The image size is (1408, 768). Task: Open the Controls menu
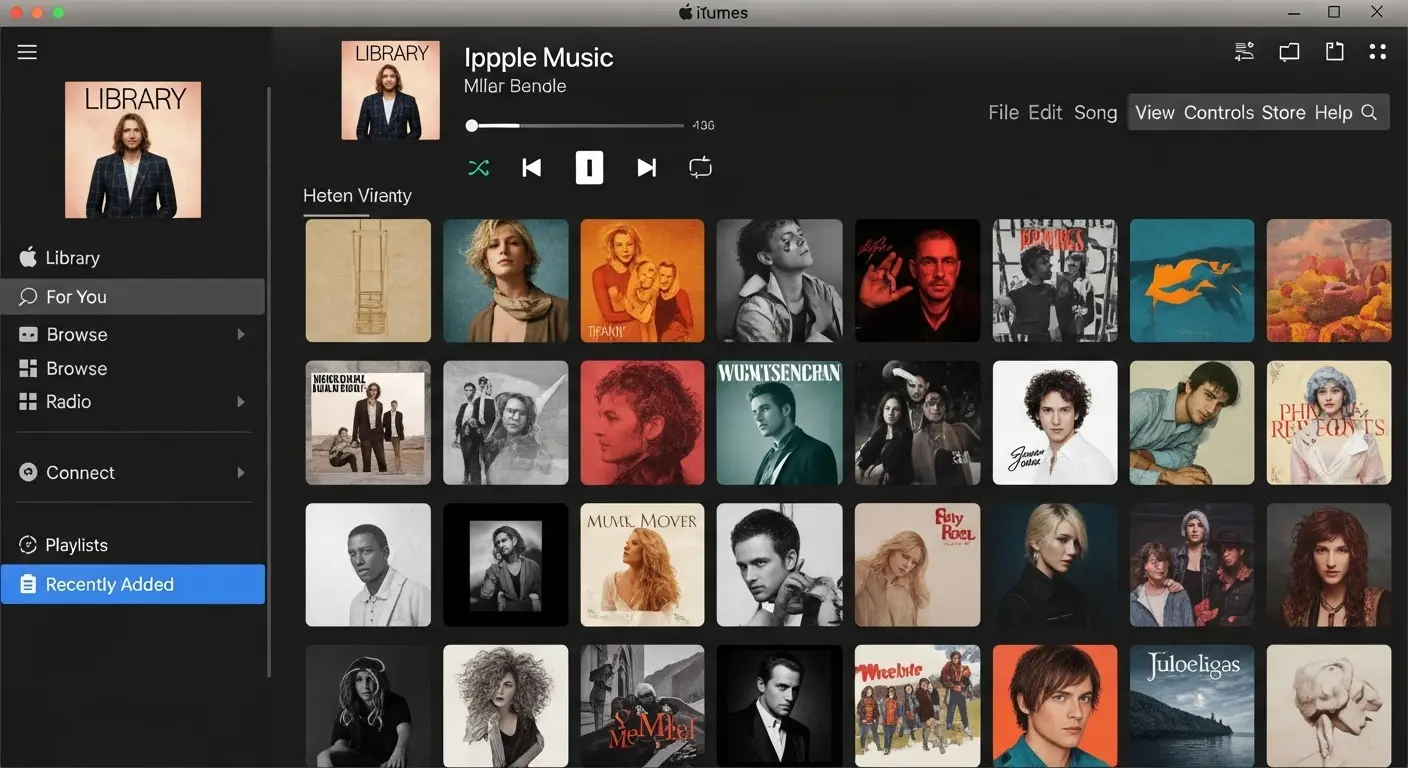click(x=1218, y=113)
